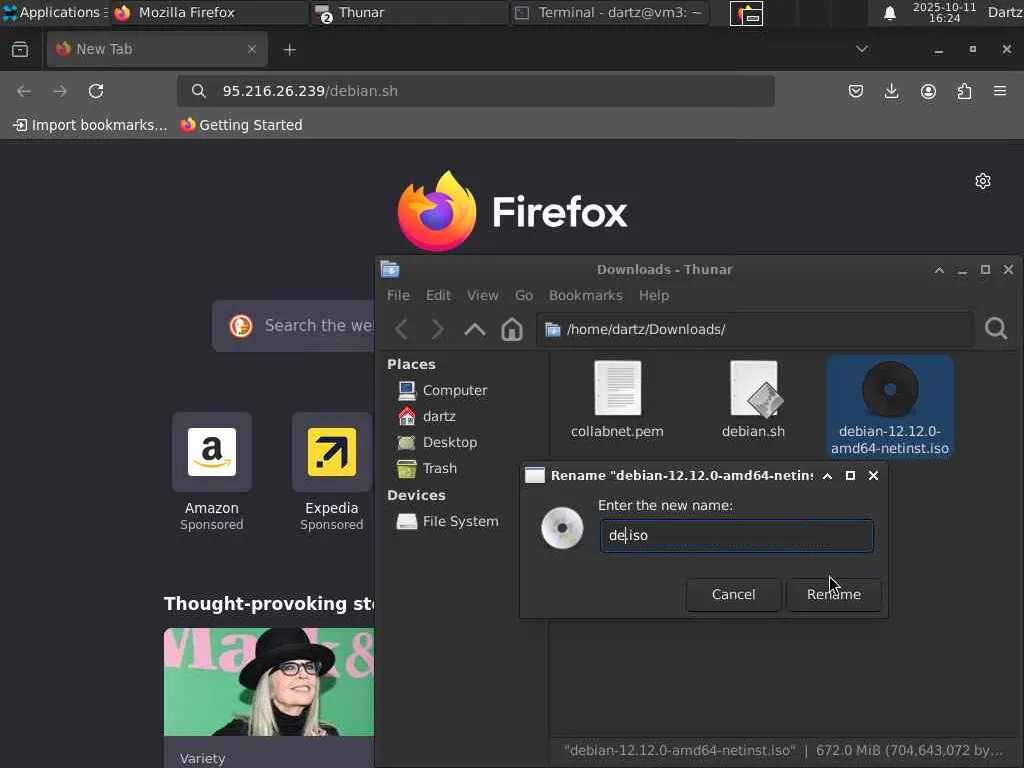Click Thunar search magnifier icon
This screenshot has height=768, width=1024.
[996, 328]
